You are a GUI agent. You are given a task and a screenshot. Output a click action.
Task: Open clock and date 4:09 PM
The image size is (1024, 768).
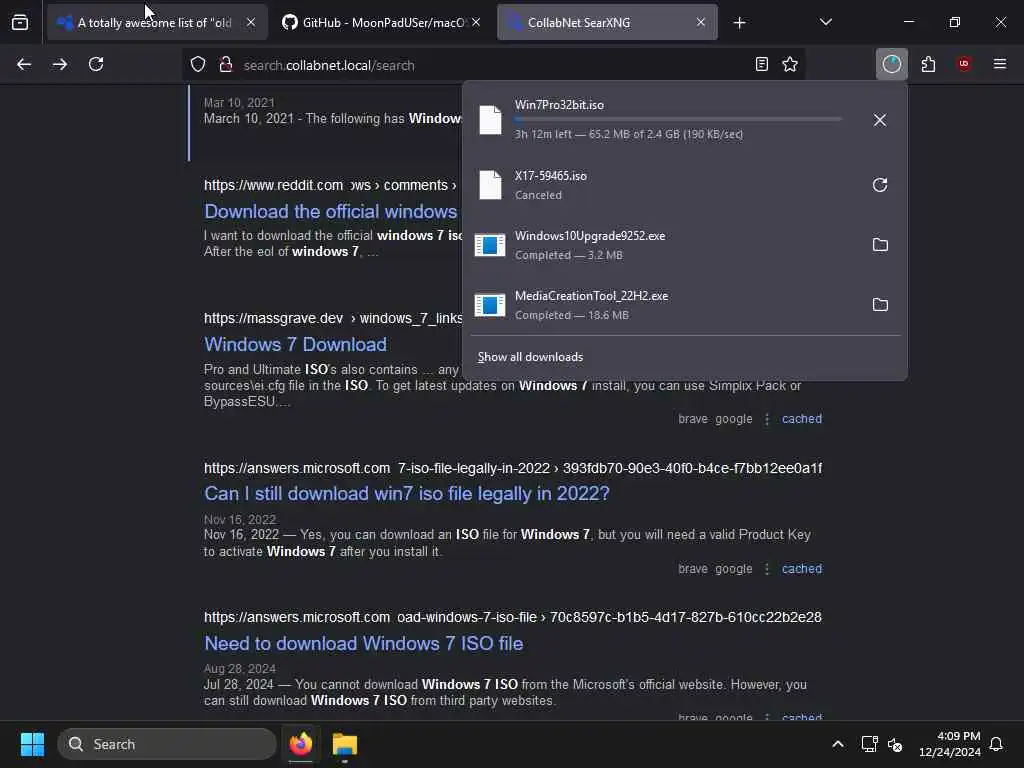tap(950, 744)
